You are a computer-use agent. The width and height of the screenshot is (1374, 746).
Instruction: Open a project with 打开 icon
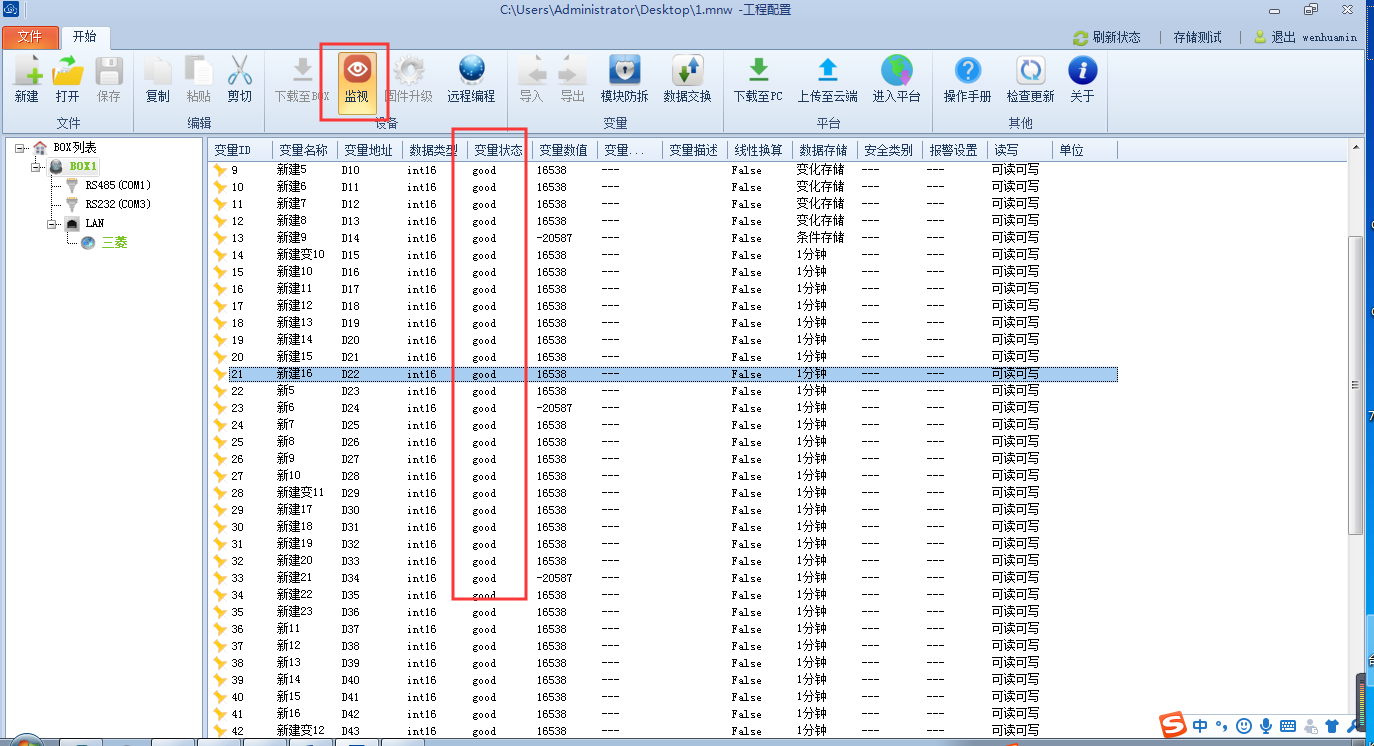pyautogui.click(x=68, y=78)
